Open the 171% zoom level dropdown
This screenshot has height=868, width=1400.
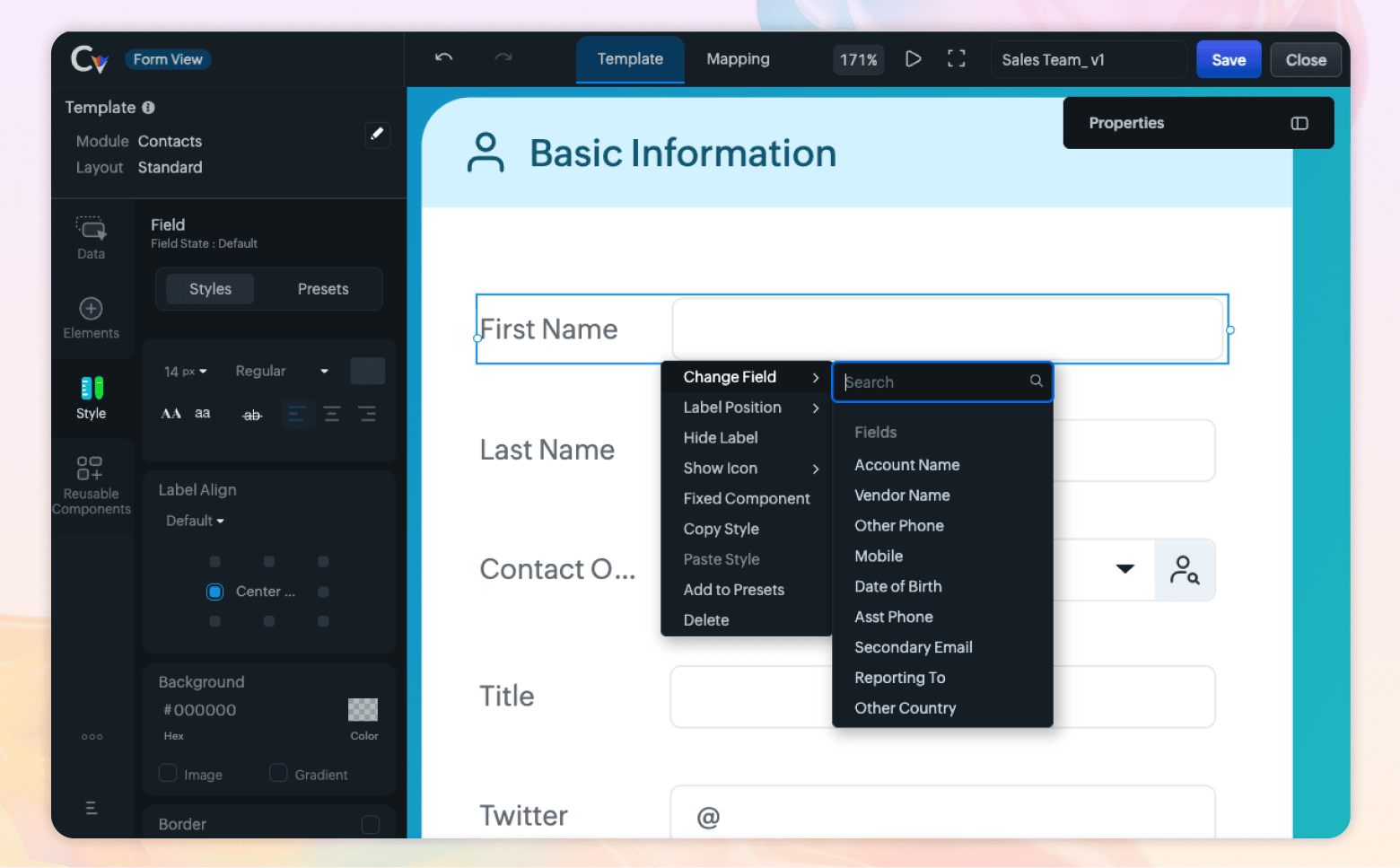click(858, 59)
